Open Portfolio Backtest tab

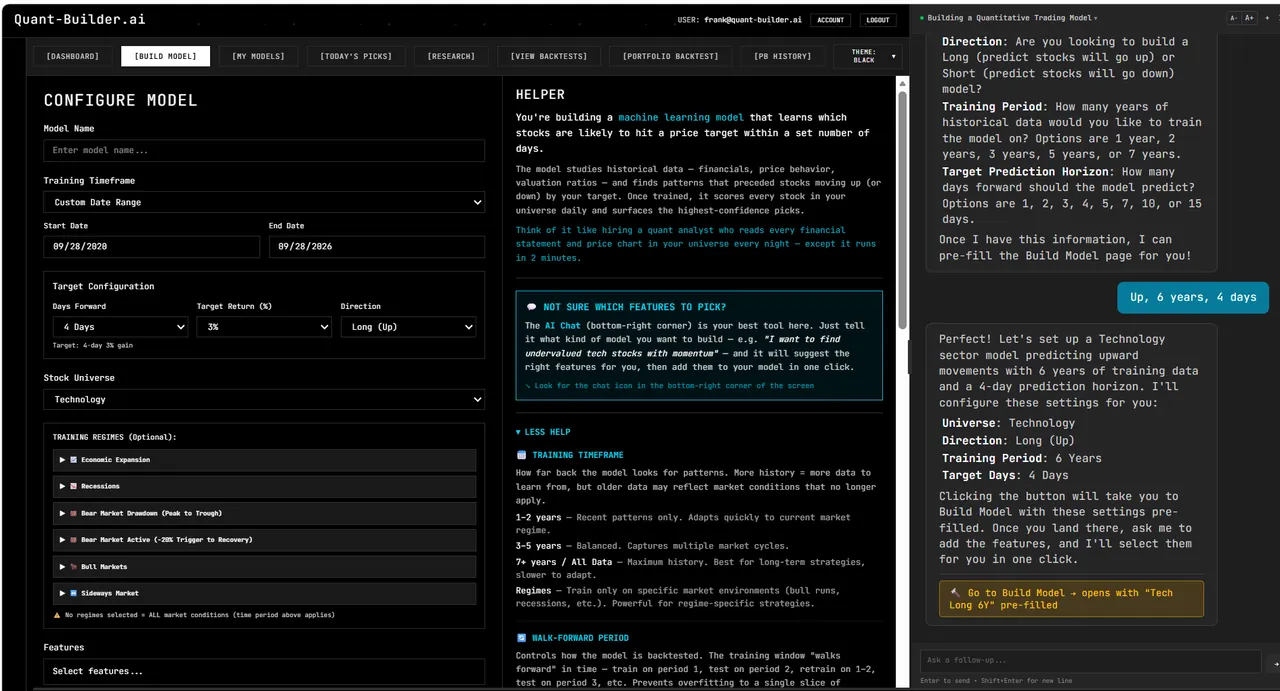click(670, 56)
